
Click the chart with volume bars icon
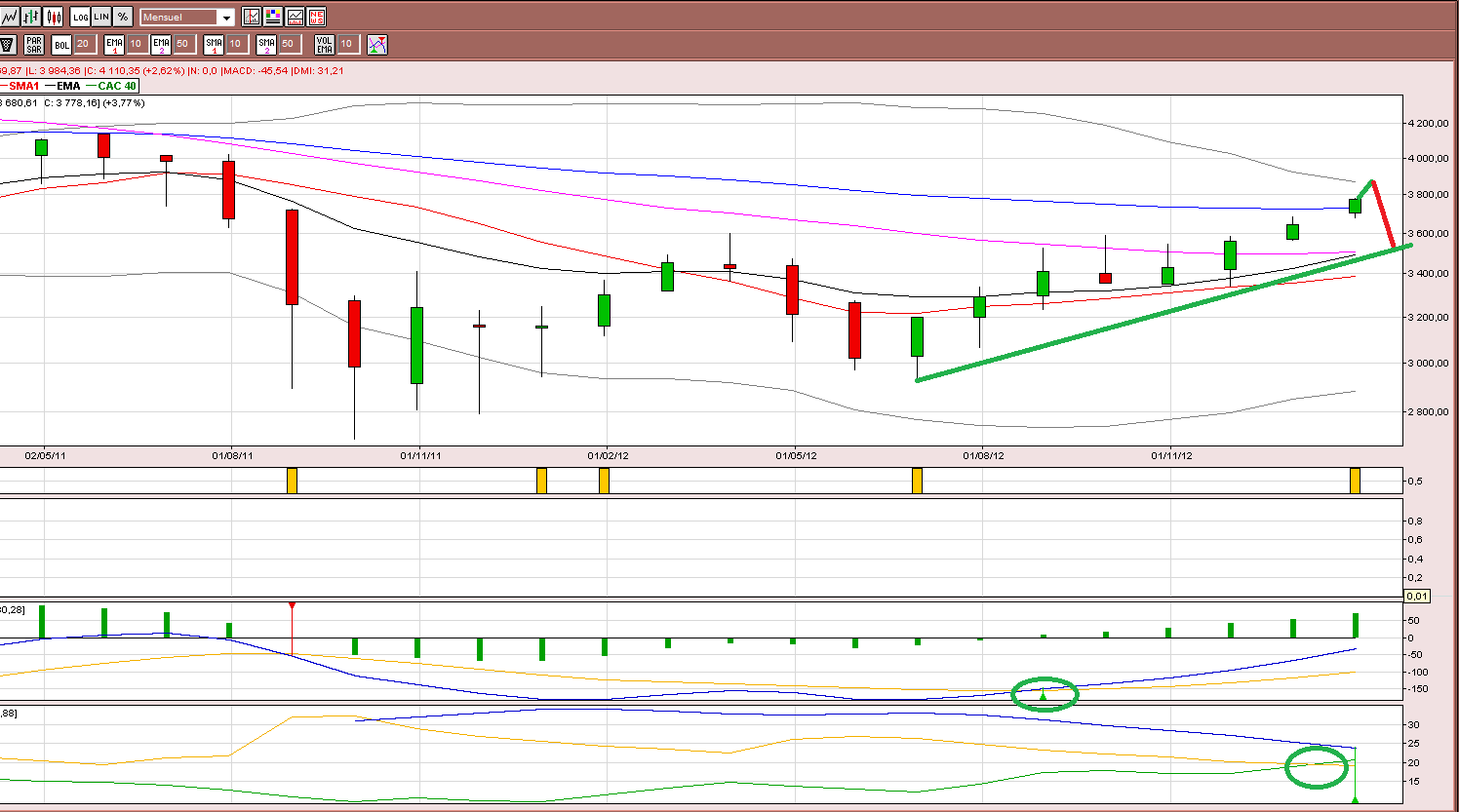coord(295,17)
